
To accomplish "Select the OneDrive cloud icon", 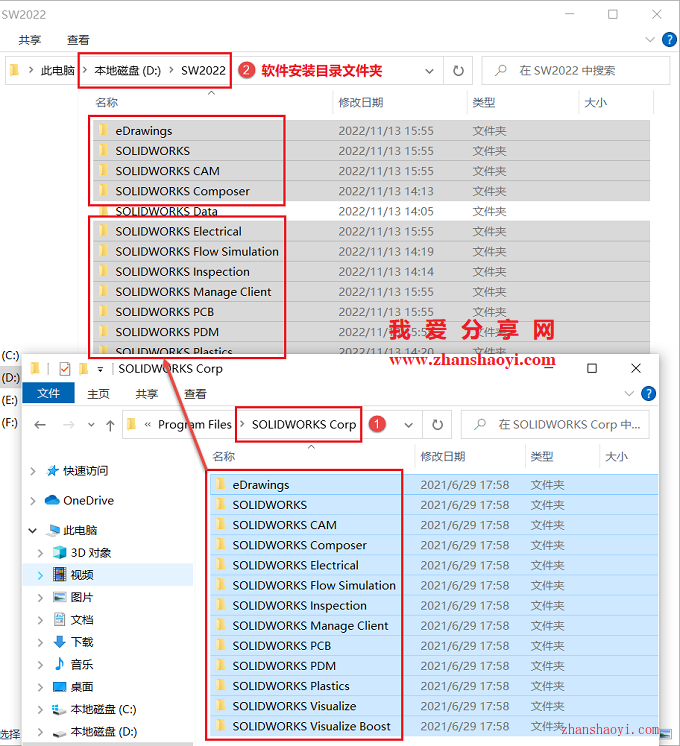I will (x=52, y=501).
